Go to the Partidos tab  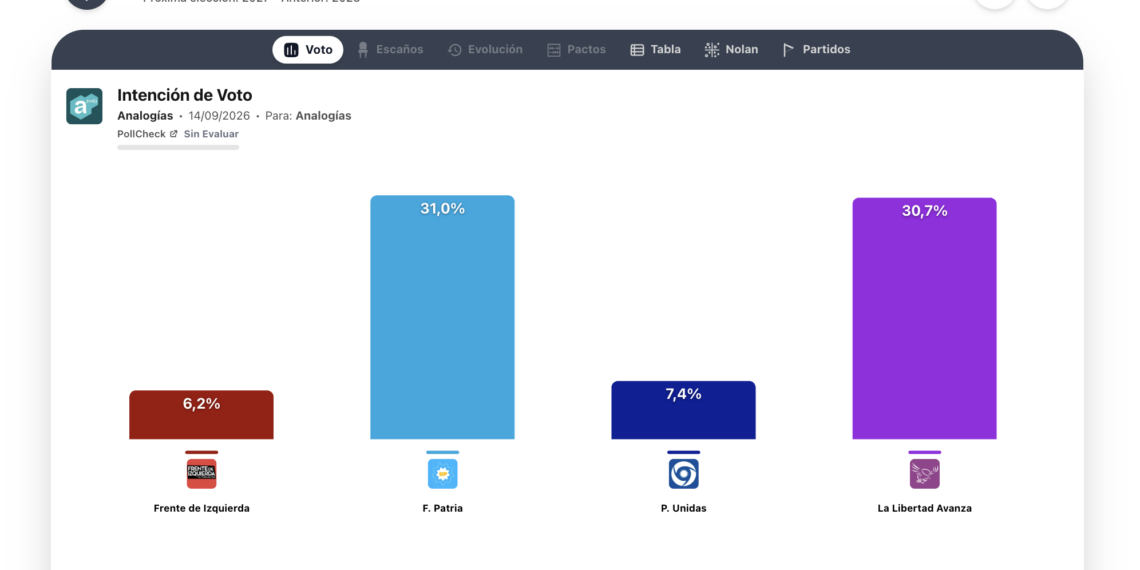816,49
